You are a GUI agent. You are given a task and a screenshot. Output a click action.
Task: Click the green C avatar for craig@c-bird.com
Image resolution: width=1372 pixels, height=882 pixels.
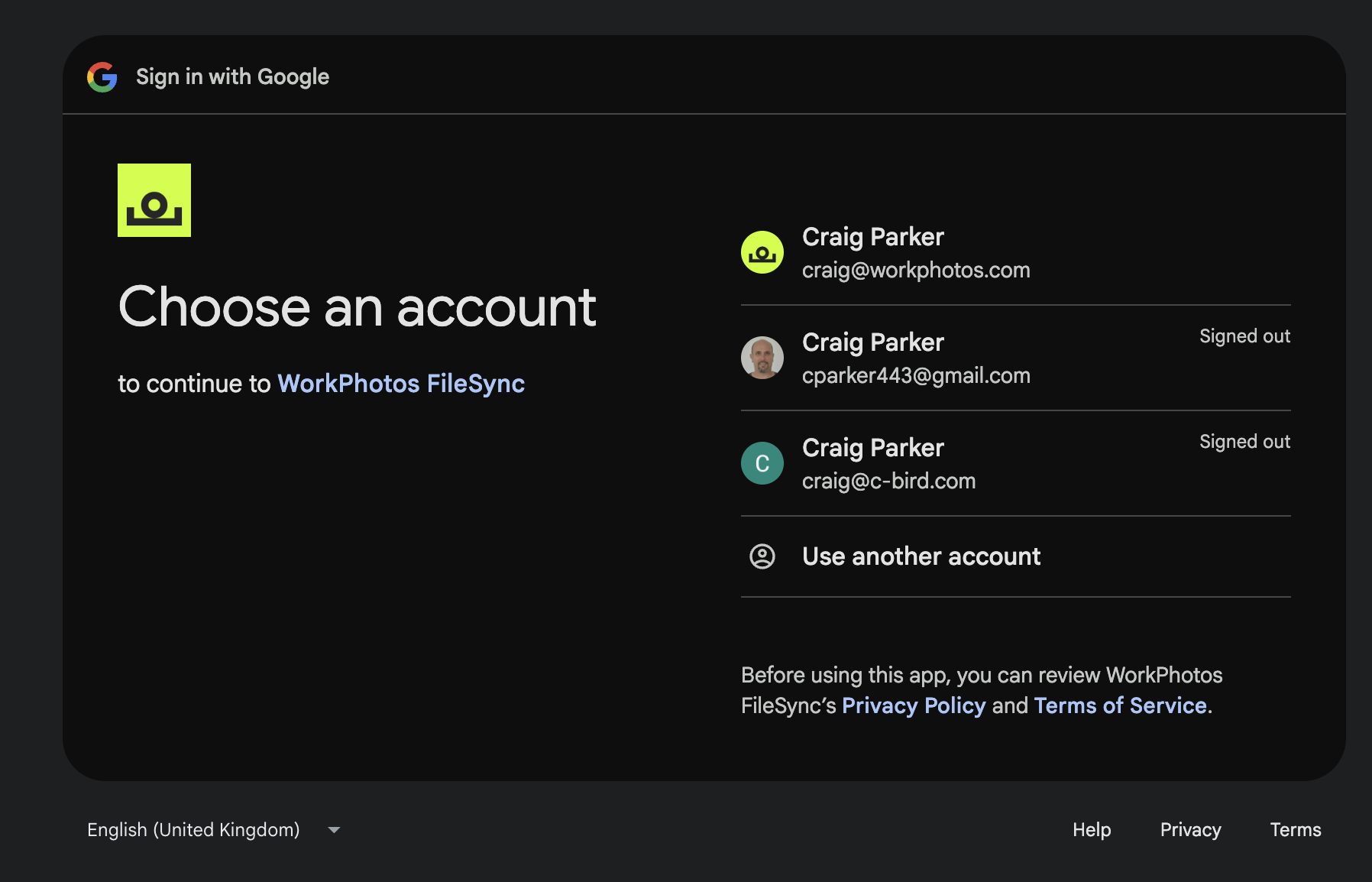coord(762,463)
